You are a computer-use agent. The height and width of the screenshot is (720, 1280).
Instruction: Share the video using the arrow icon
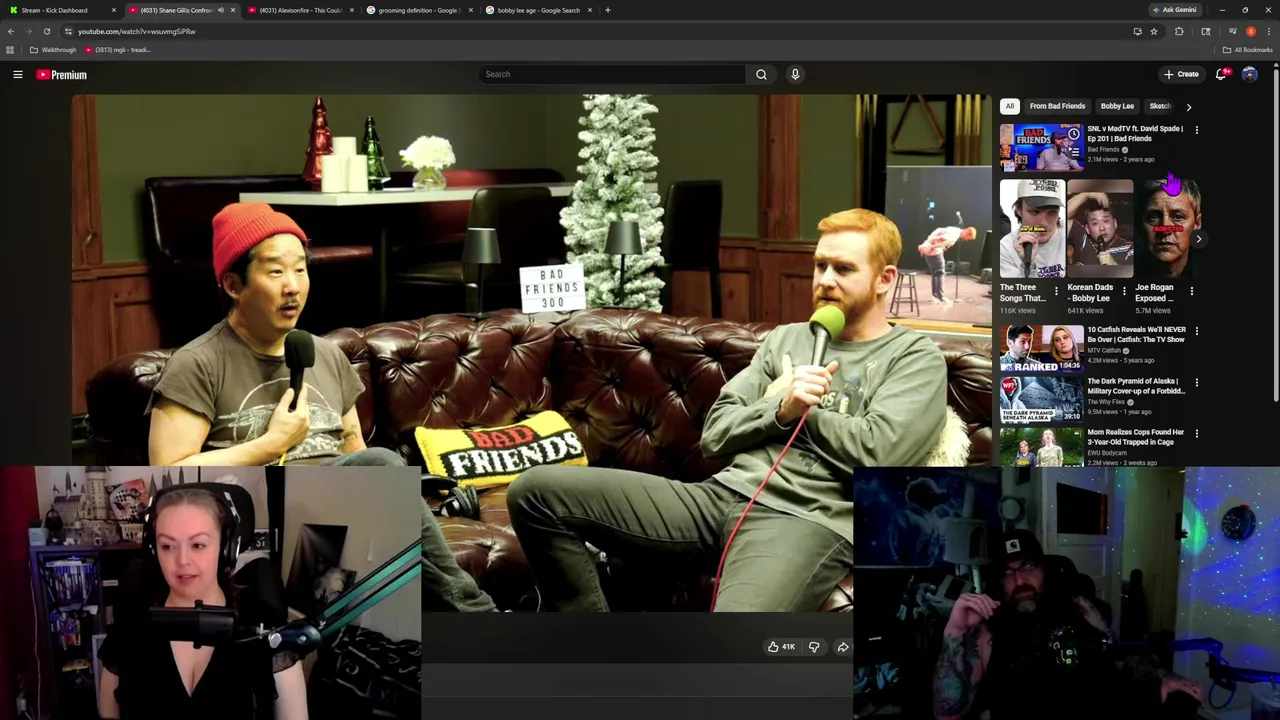click(842, 647)
